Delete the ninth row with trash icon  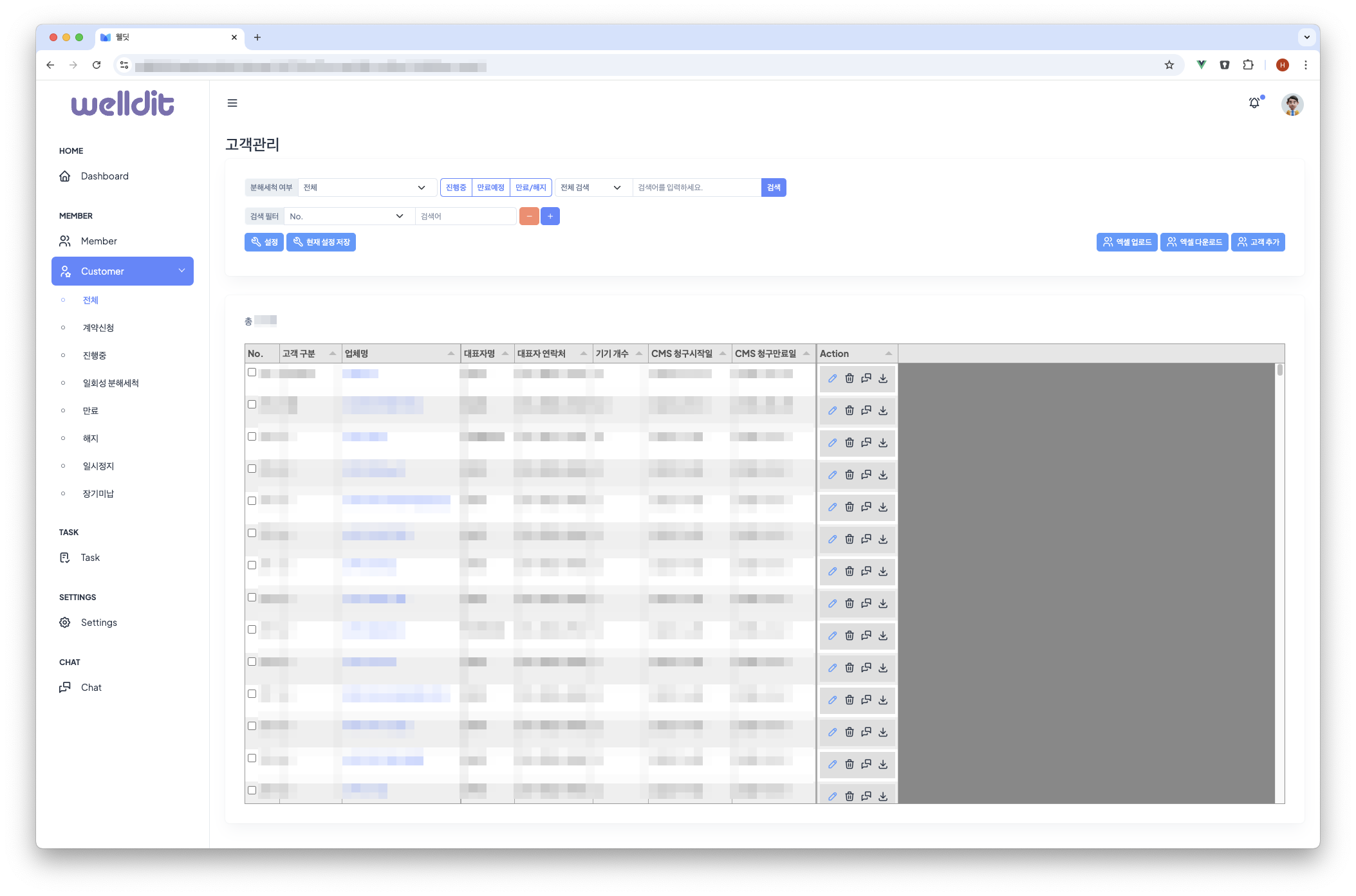coord(850,635)
